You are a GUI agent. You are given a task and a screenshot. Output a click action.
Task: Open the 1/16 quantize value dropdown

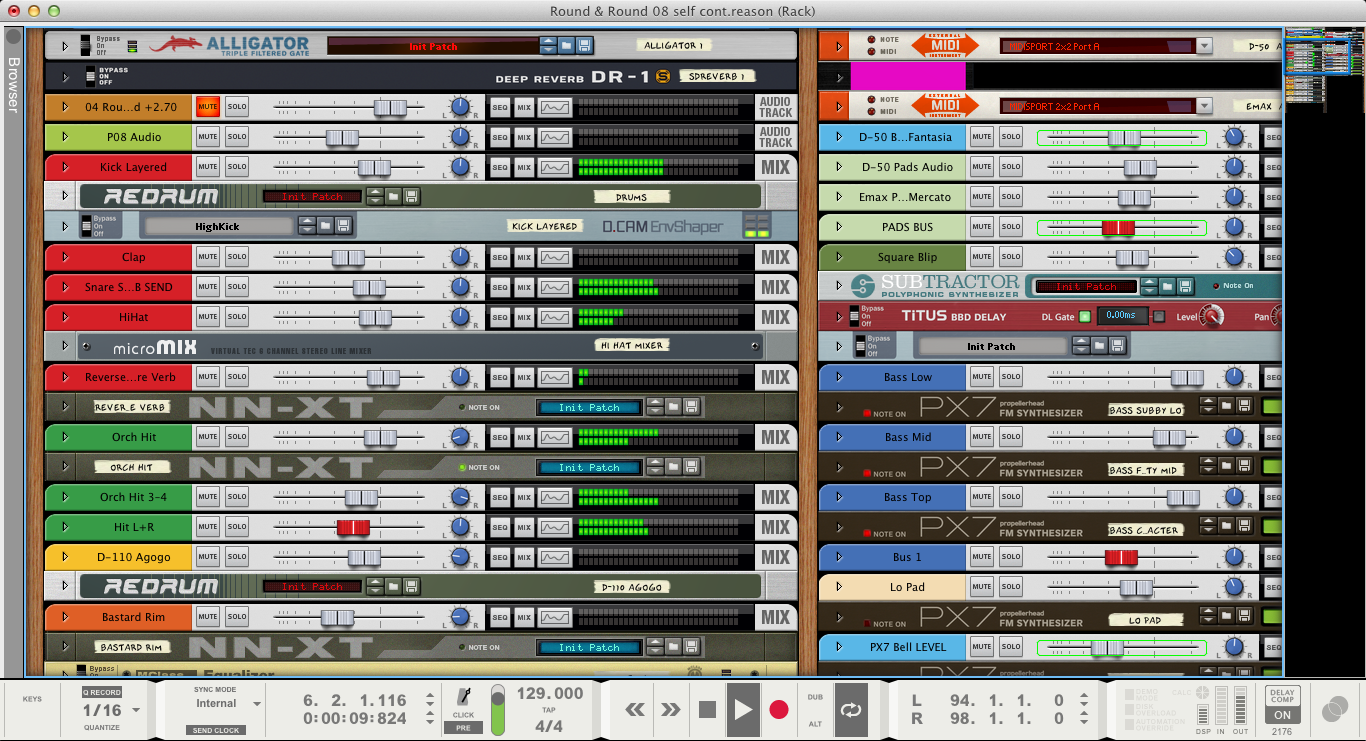tap(136, 711)
